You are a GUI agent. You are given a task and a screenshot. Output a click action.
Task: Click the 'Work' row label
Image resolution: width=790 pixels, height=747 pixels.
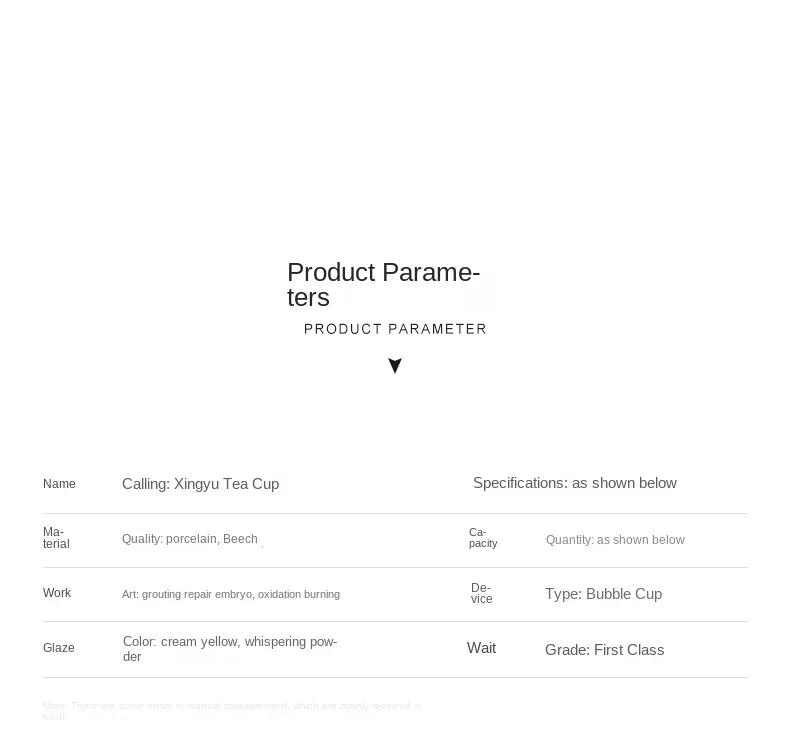(57, 593)
